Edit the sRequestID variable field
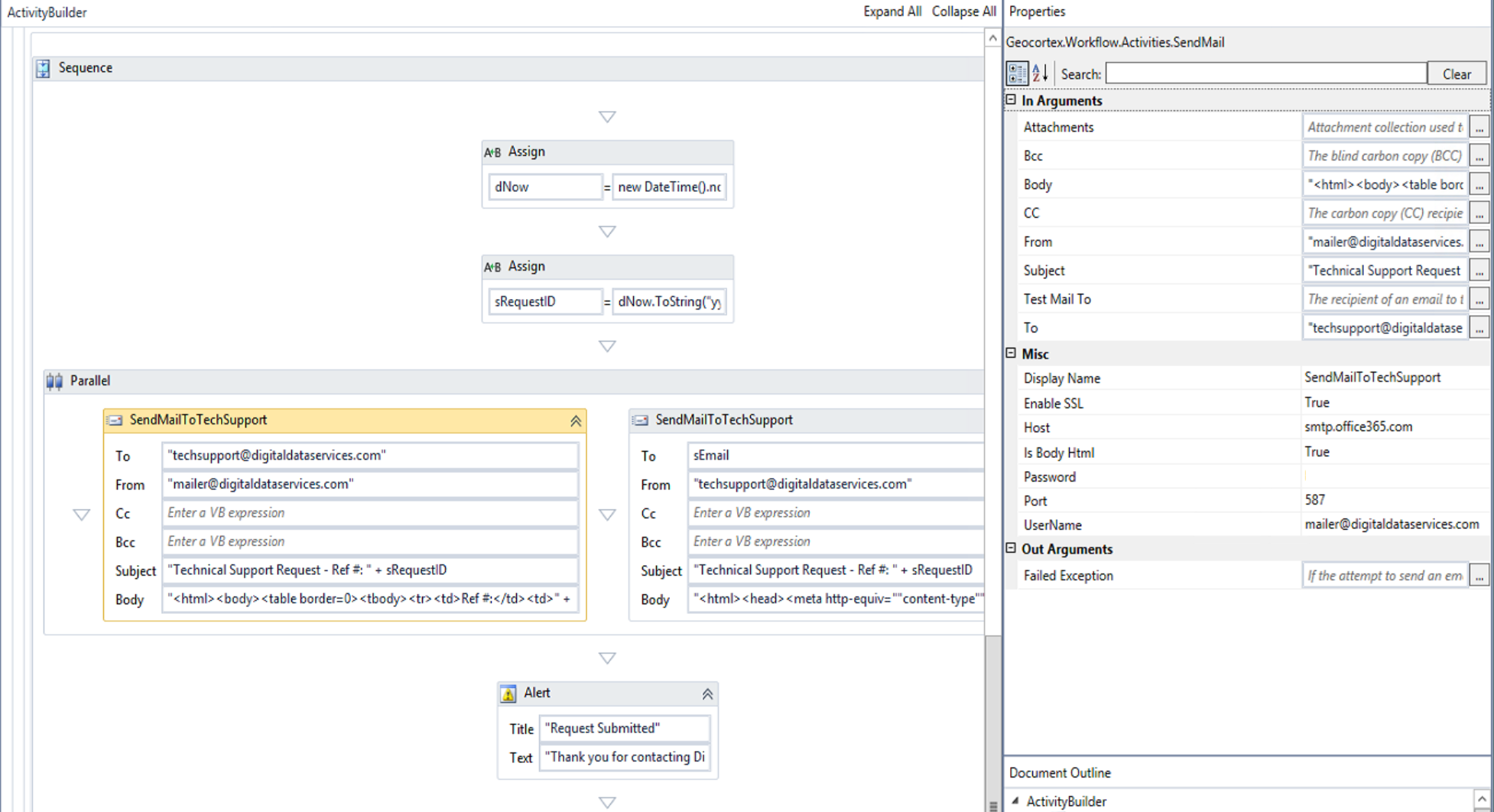This screenshot has width=1494, height=812. point(545,302)
